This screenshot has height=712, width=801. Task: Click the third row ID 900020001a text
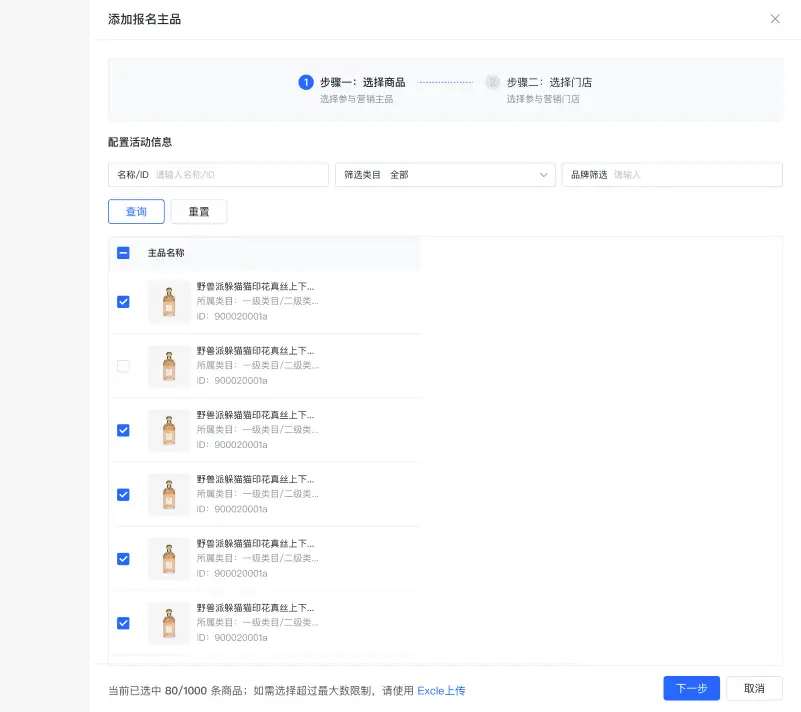[x=232, y=445]
